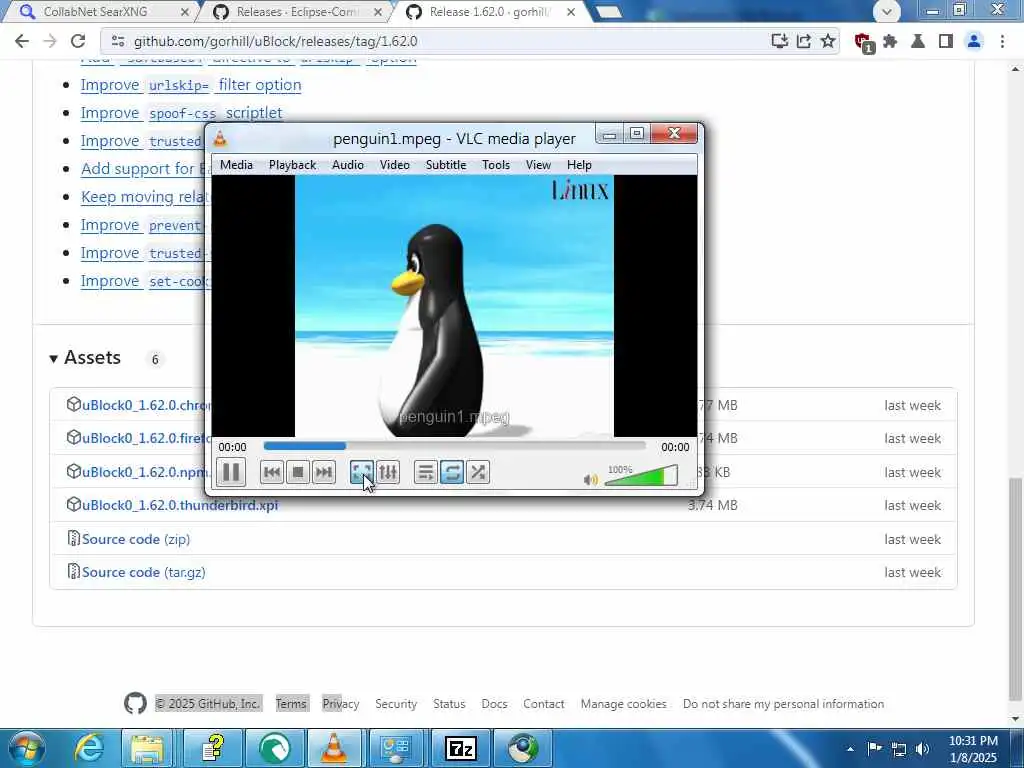Screen dimensions: 1024x768
Task: Toggle VLC remaining time display
Action: [x=675, y=447]
